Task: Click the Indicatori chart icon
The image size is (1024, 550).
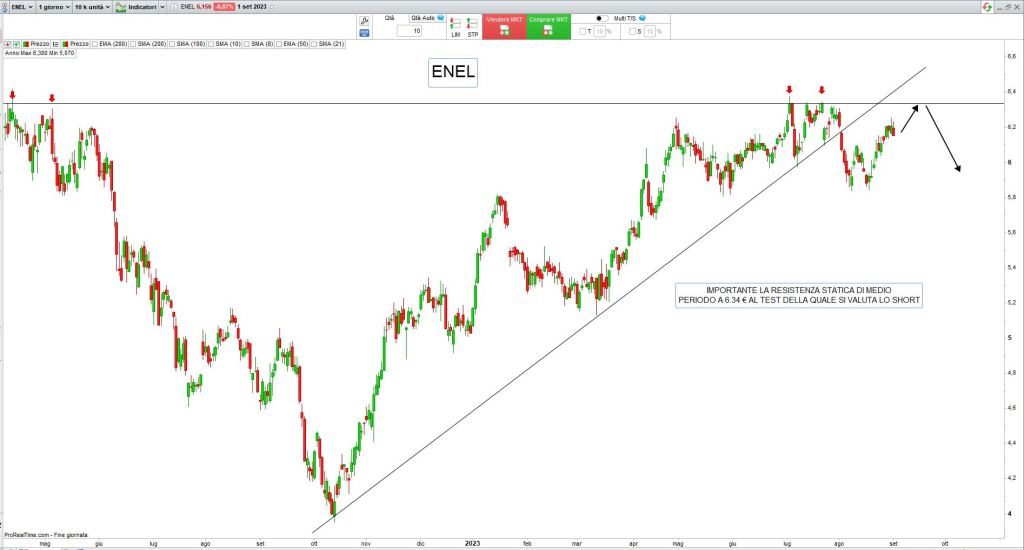Action: coord(120,7)
